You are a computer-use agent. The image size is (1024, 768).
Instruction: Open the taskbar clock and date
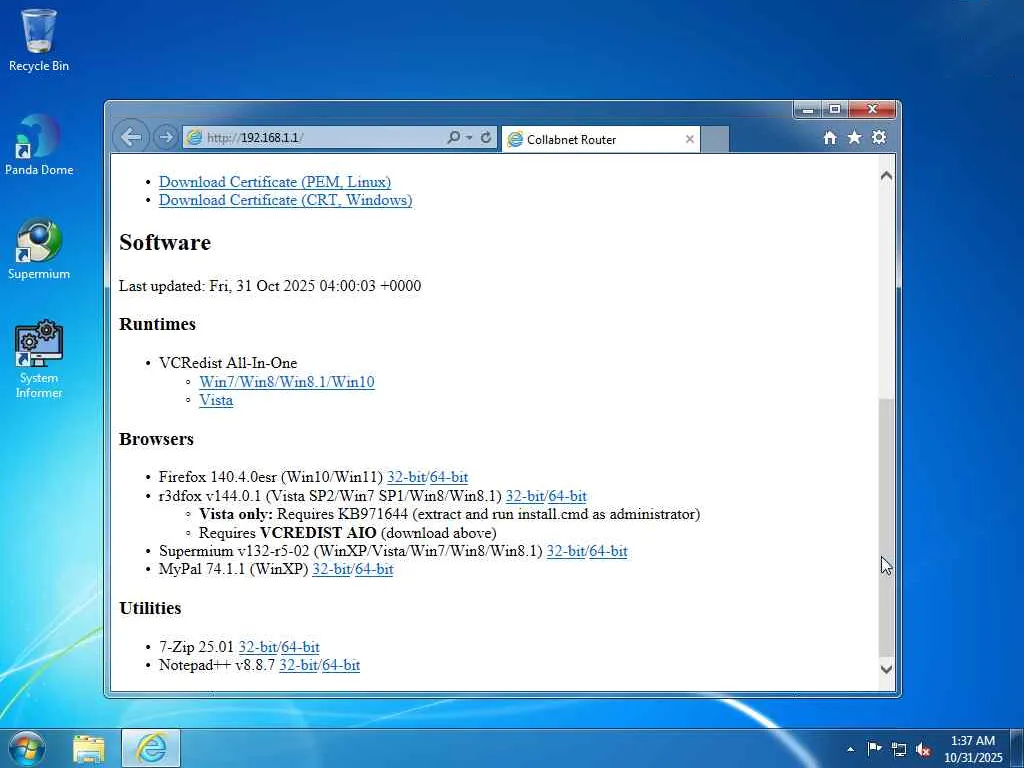tap(973, 749)
